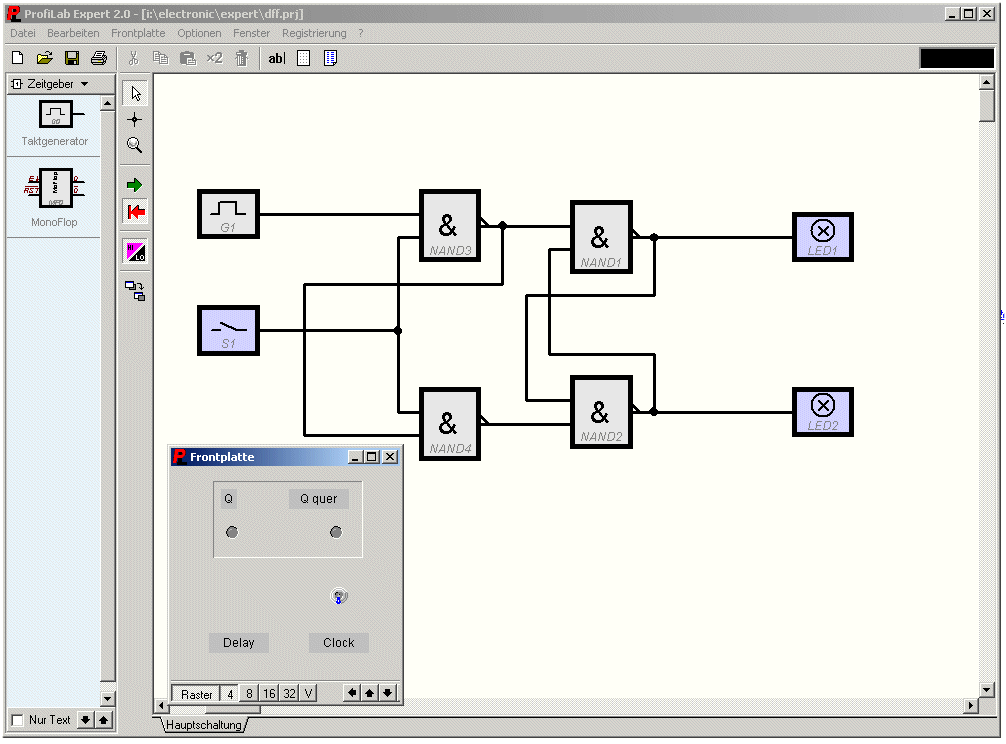
Task: Select the arrow pointer tool
Action: (x=135, y=93)
